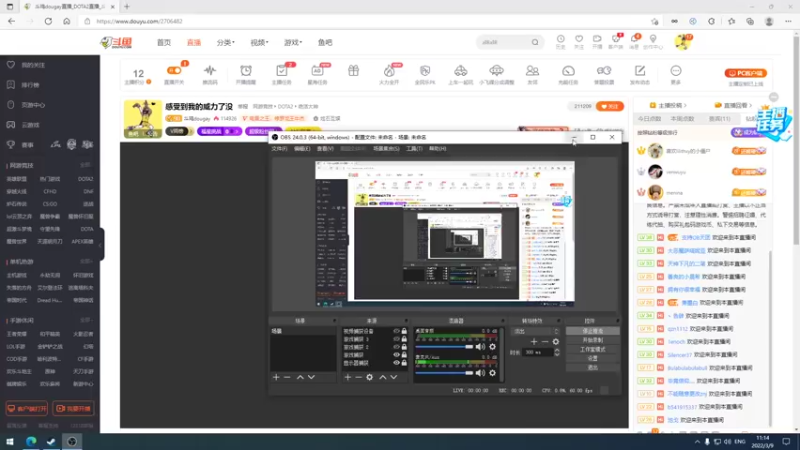Click the orange 关注 follow button
Screen dimensions: 800x450
(x=610, y=106)
